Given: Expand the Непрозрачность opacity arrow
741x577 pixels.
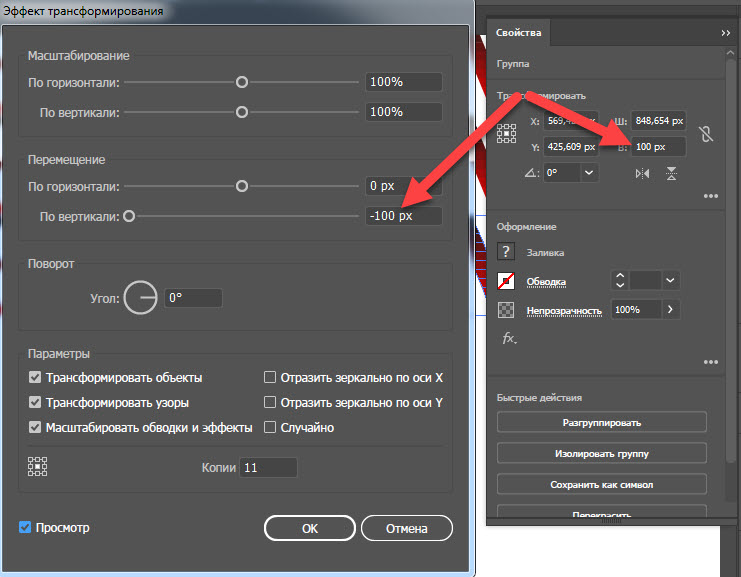Looking at the screenshot, I should pos(670,310).
